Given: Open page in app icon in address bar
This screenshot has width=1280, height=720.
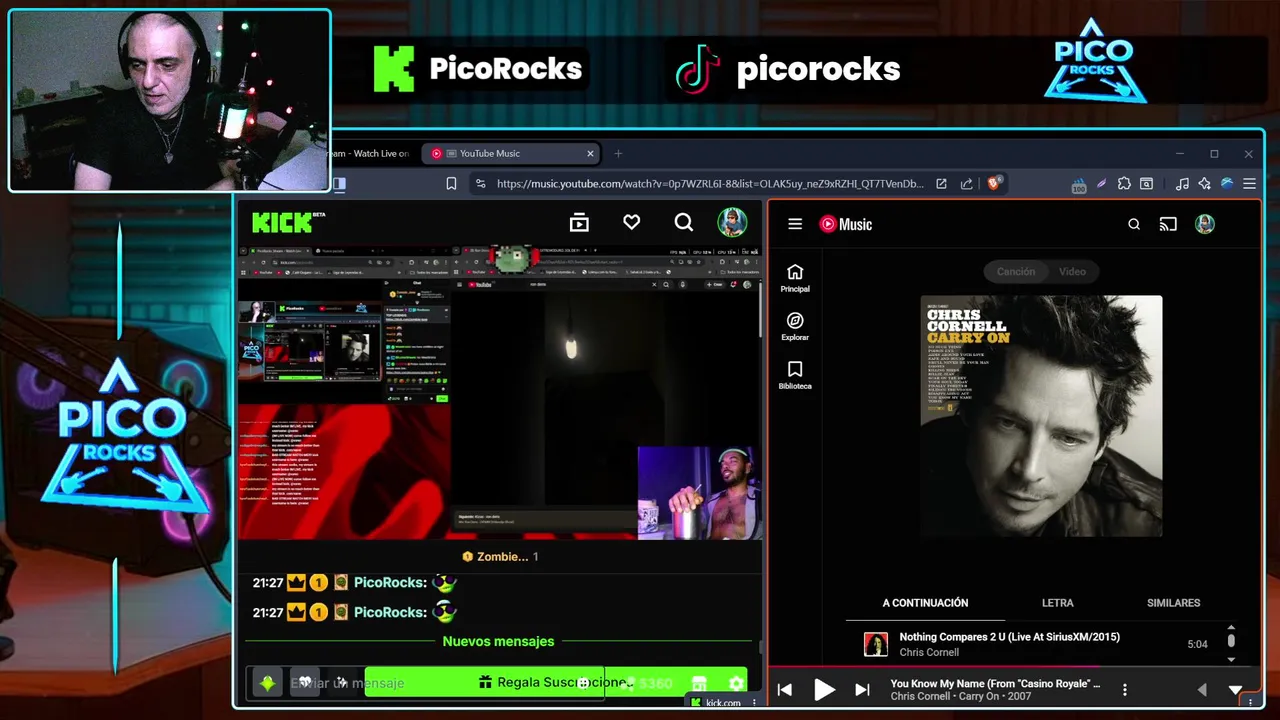Looking at the screenshot, I should tap(941, 184).
